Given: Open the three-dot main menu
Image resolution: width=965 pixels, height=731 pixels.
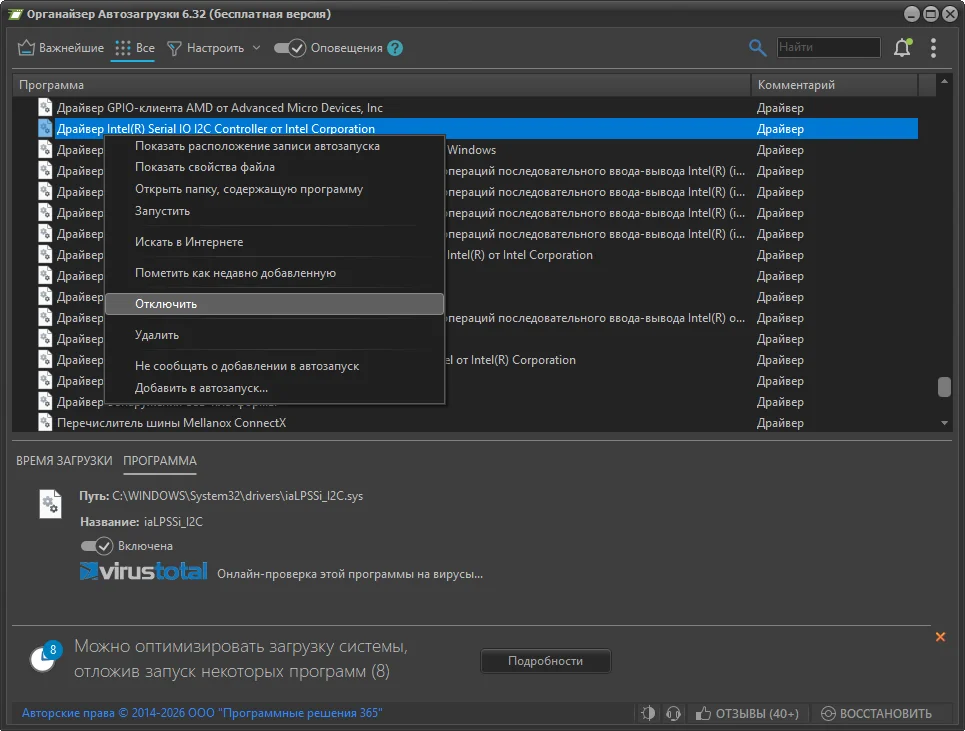Looking at the screenshot, I should pos(933,48).
